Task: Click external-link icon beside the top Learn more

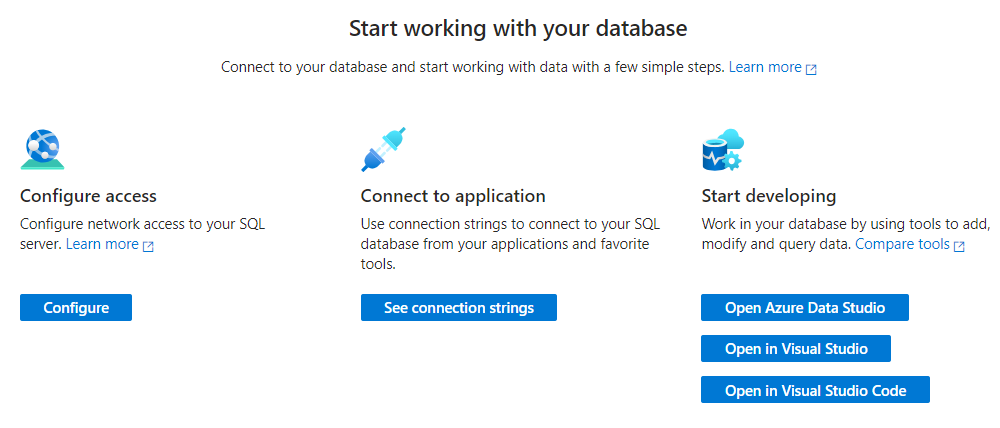Action: pos(812,69)
